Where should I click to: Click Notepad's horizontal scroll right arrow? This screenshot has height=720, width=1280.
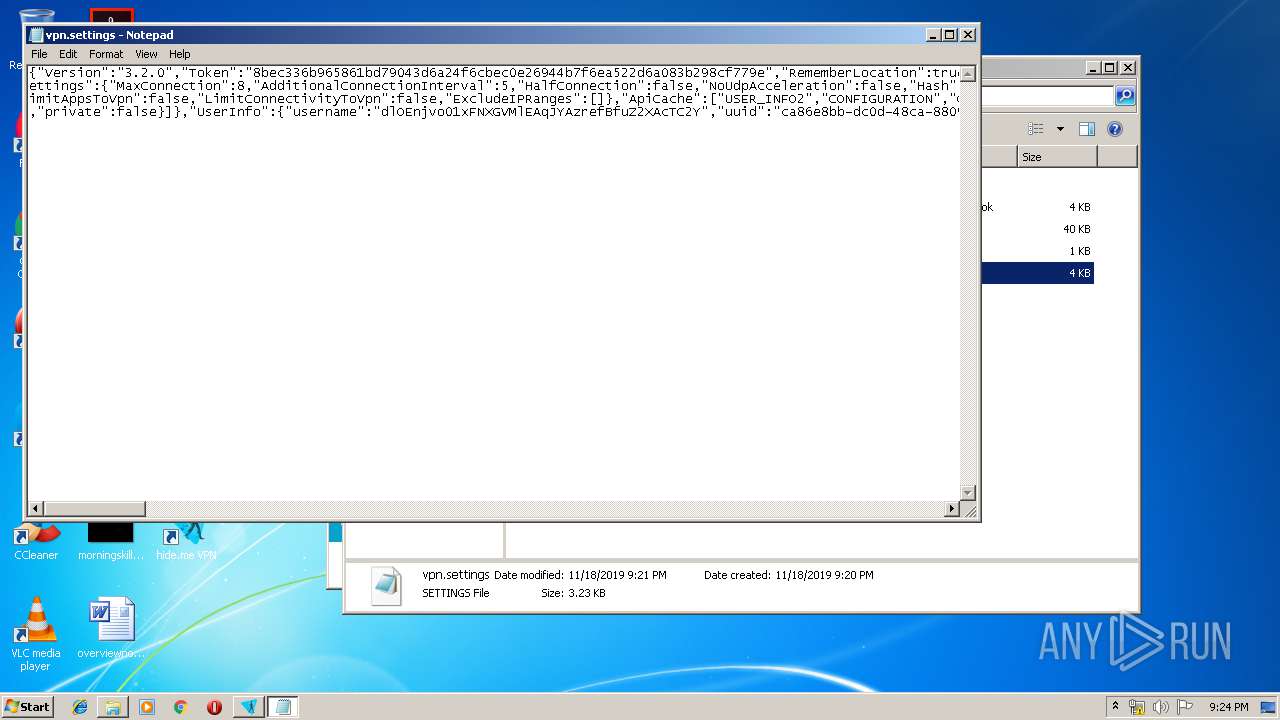[x=952, y=509]
